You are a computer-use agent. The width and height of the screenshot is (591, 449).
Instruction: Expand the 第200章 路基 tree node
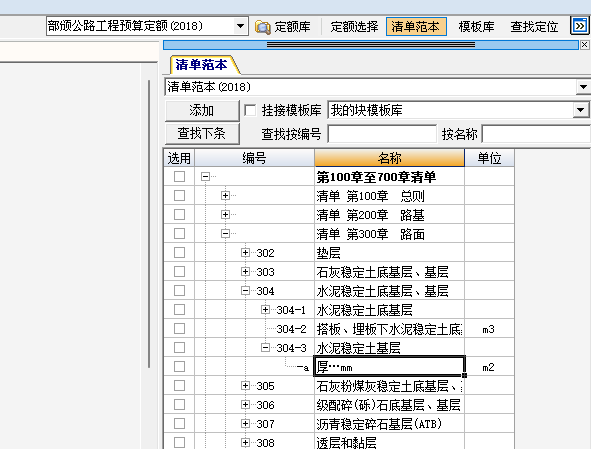pos(225,215)
